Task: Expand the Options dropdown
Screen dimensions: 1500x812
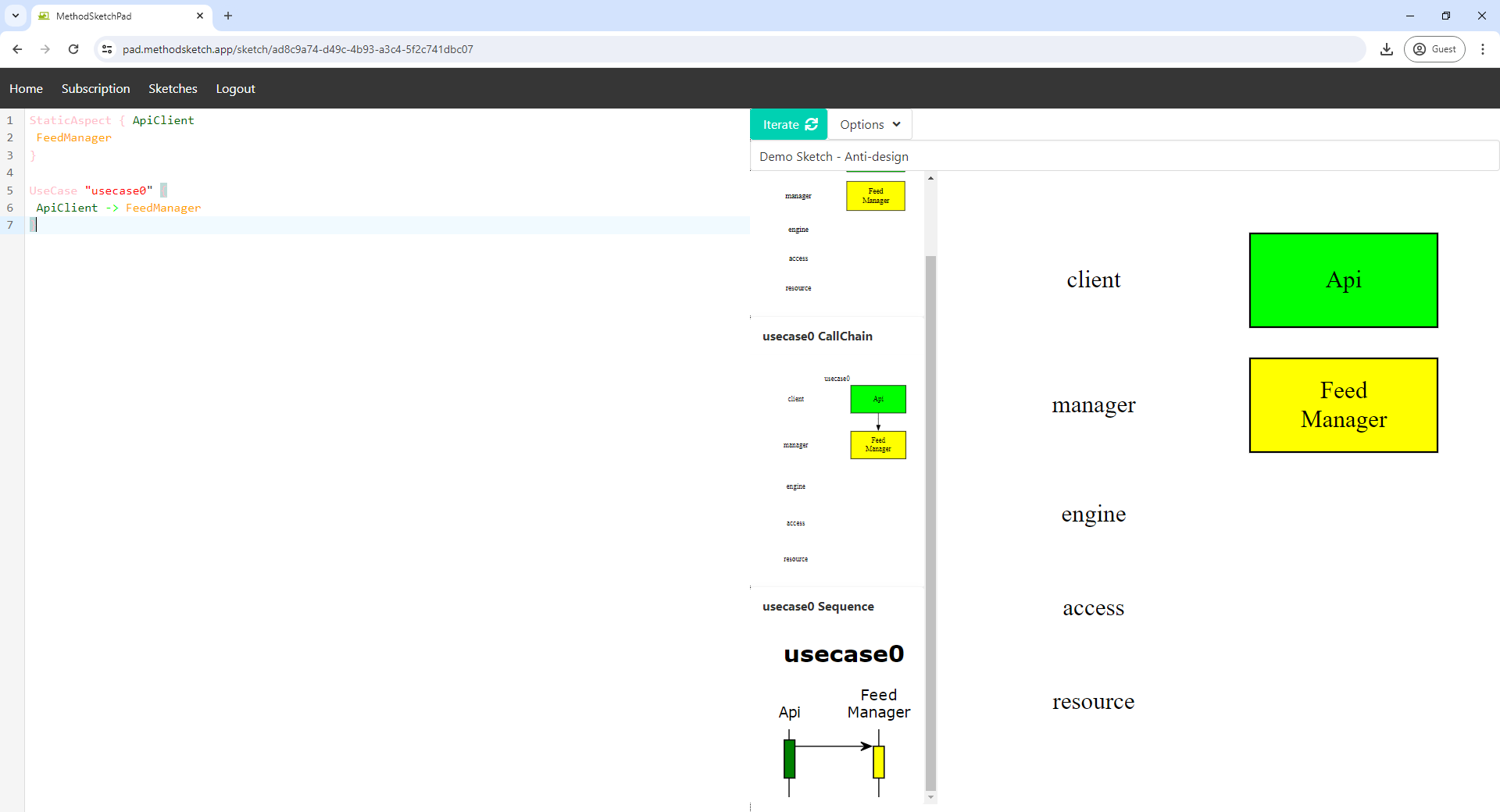Action: [x=870, y=125]
